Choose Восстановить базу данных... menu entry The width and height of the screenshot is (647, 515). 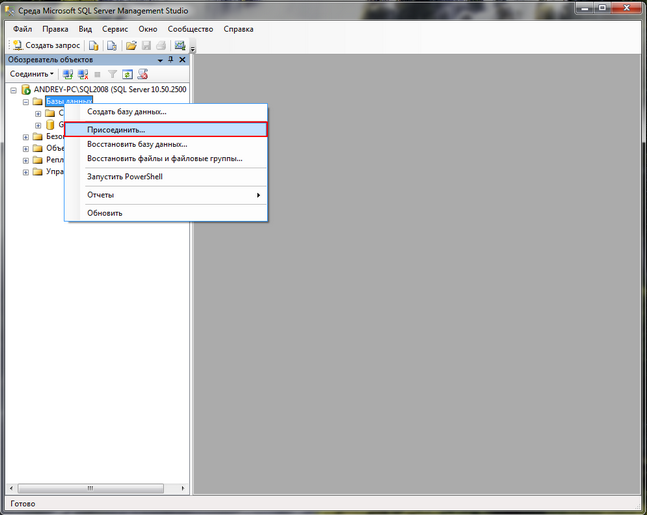[x=166, y=144]
